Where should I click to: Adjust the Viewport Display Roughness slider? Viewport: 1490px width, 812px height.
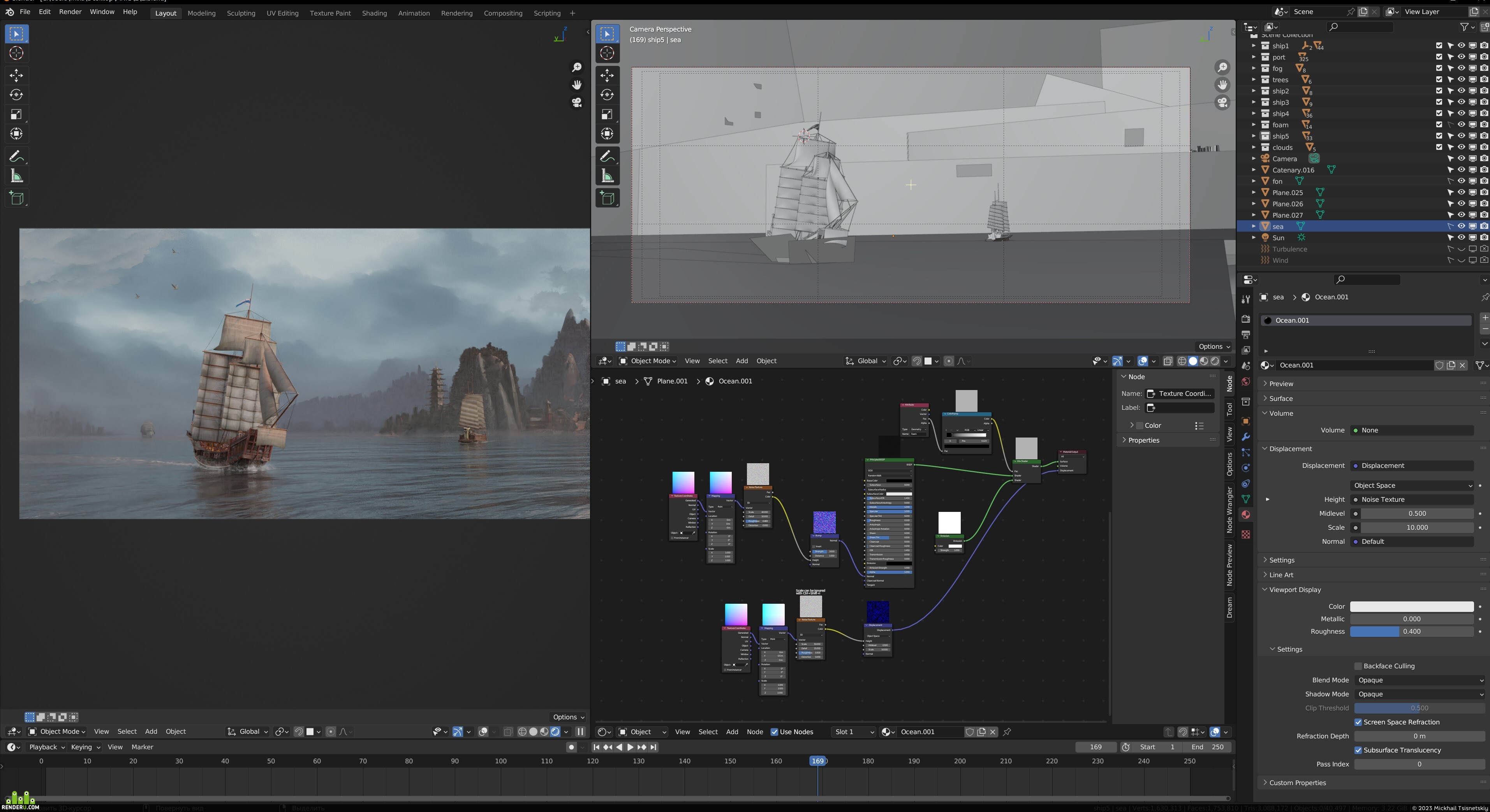(x=1411, y=631)
